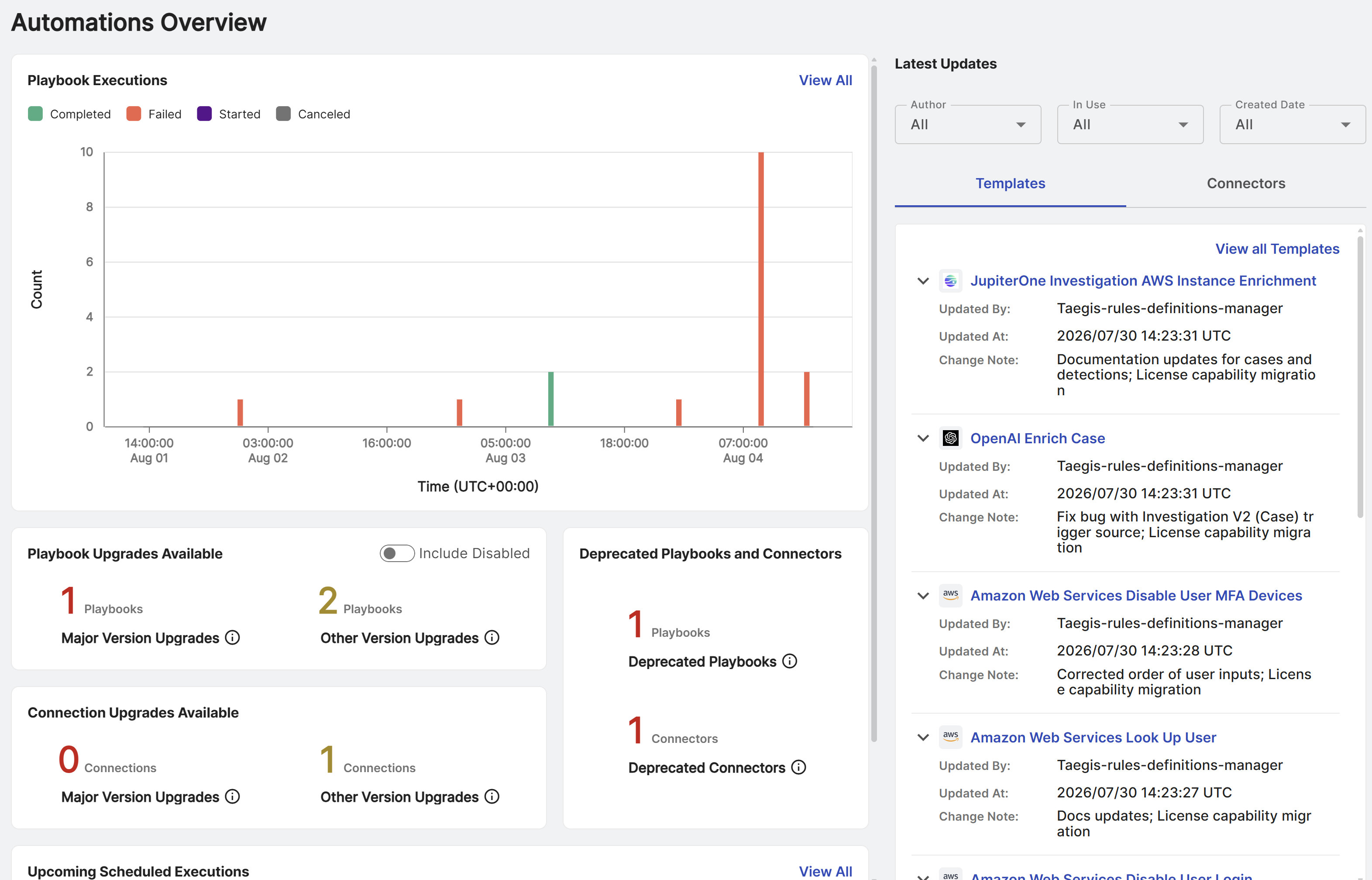Click the 1 Deprecated Playbooks count

pyautogui.click(x=636, y=624)
